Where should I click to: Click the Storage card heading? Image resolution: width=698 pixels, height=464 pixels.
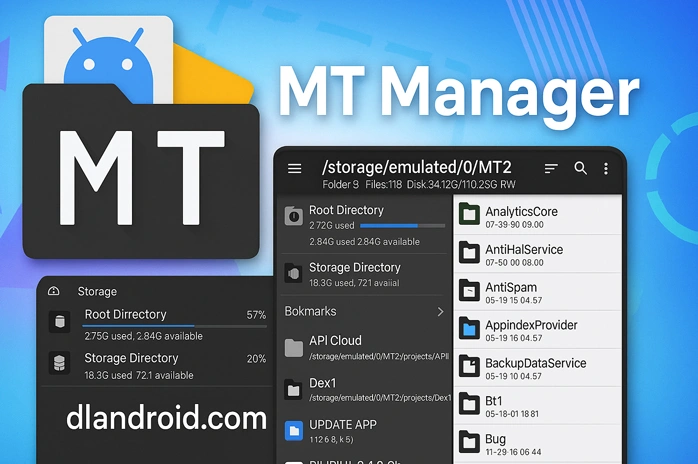tap(97, 292)
